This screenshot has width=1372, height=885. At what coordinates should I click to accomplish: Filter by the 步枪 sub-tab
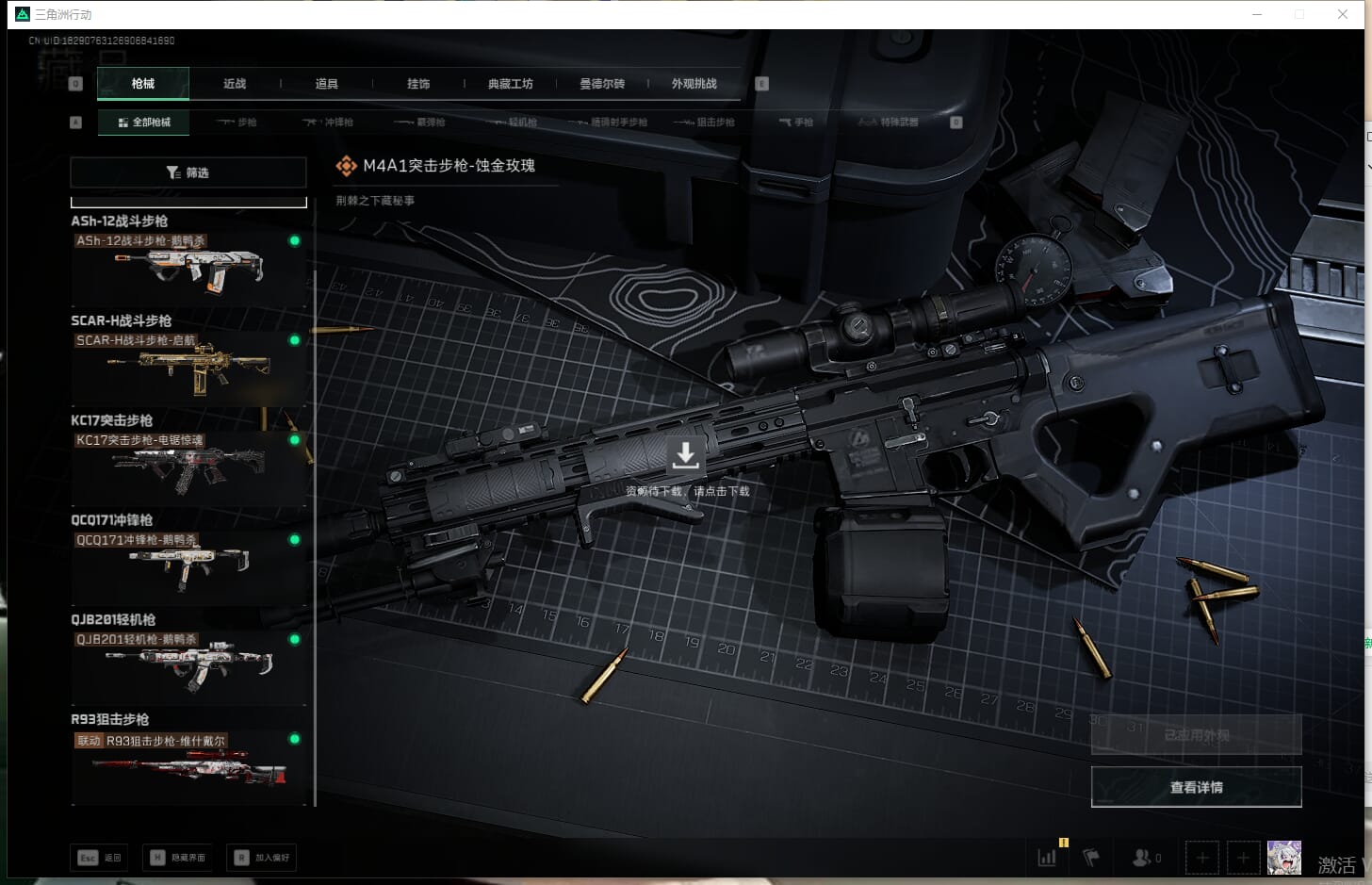click(237, 123)
